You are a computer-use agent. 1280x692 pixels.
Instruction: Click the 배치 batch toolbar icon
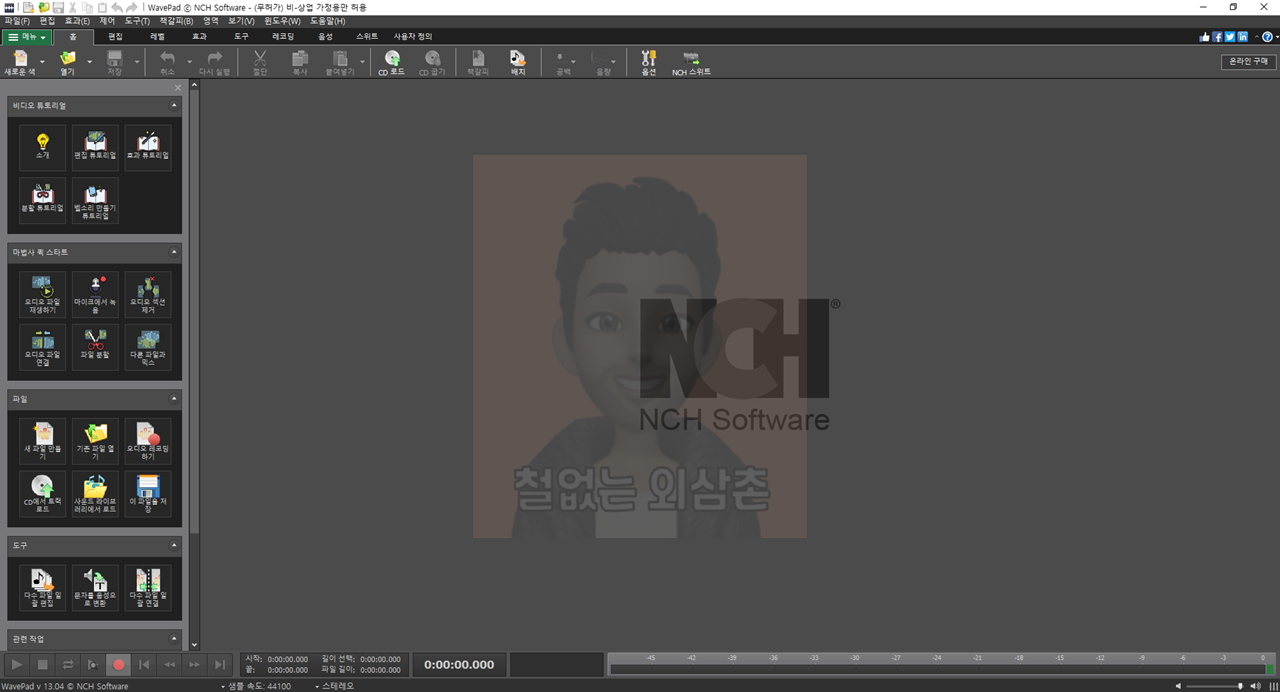pos(518,63)
